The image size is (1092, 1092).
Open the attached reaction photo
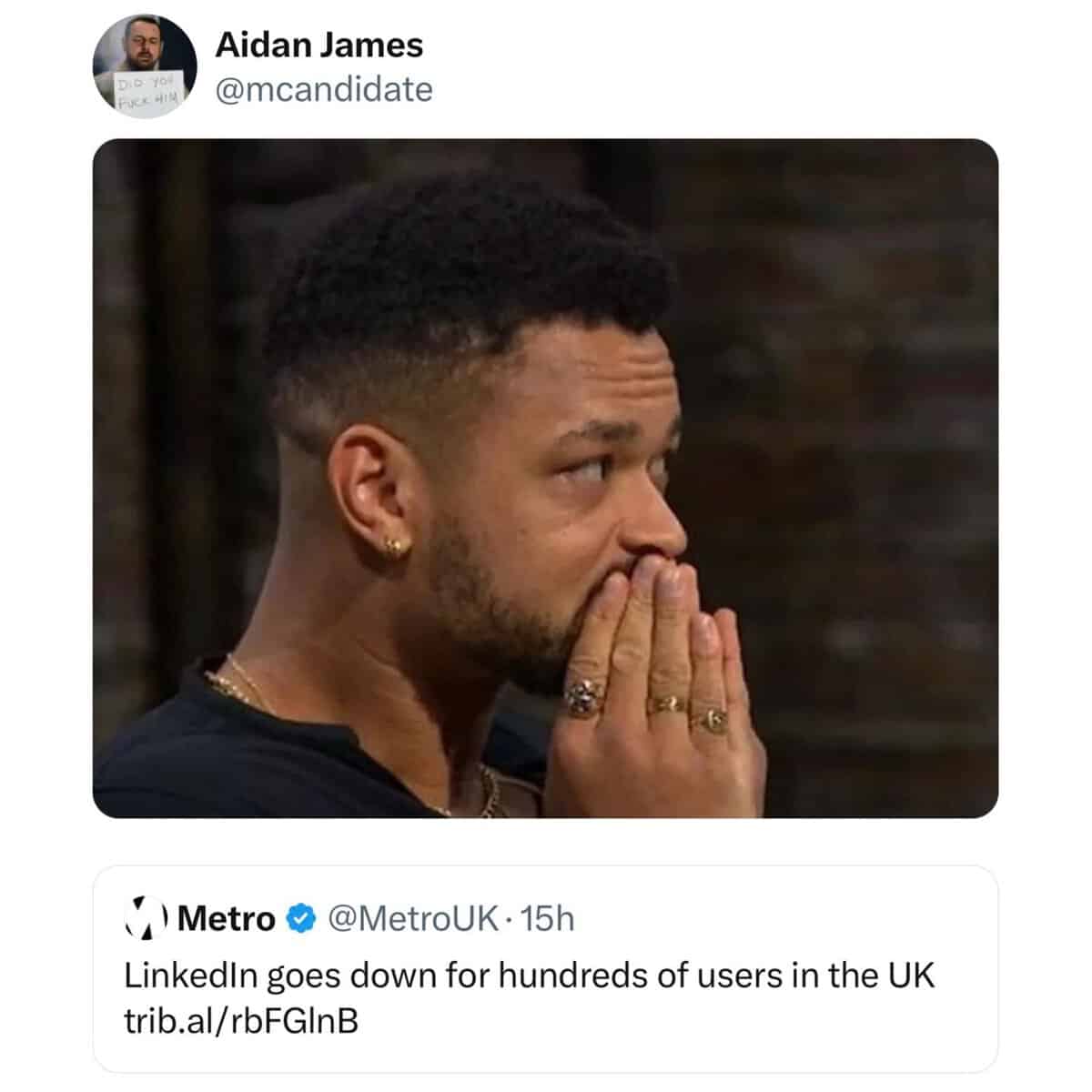point(545,478)
